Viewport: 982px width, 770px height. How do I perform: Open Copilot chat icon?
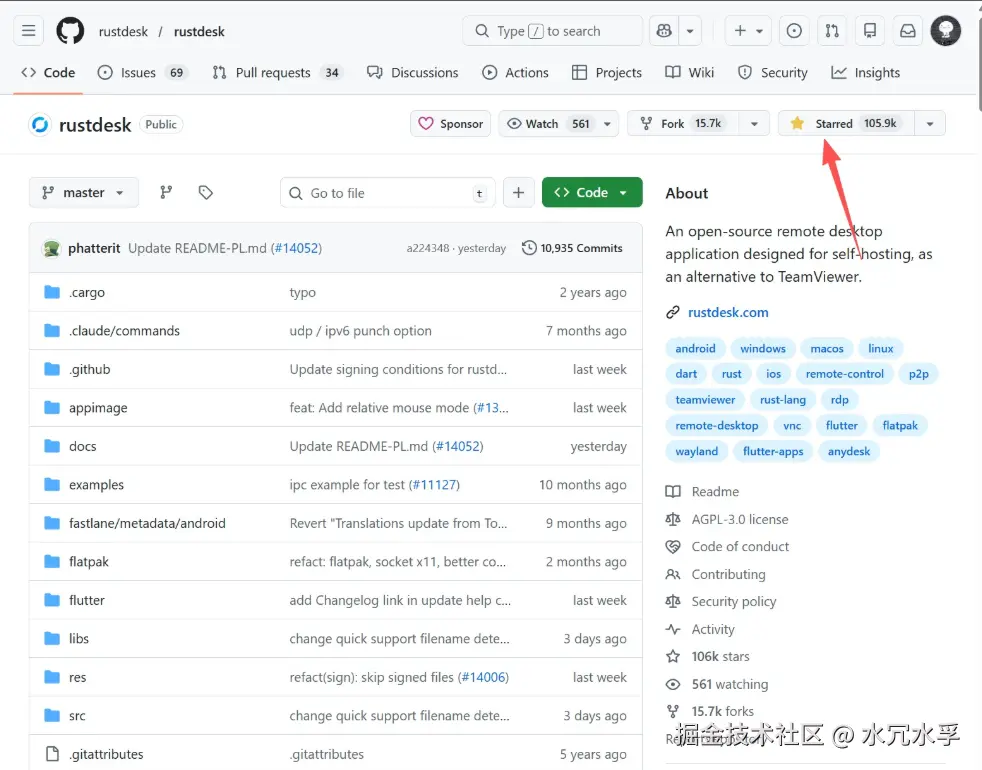661,31
